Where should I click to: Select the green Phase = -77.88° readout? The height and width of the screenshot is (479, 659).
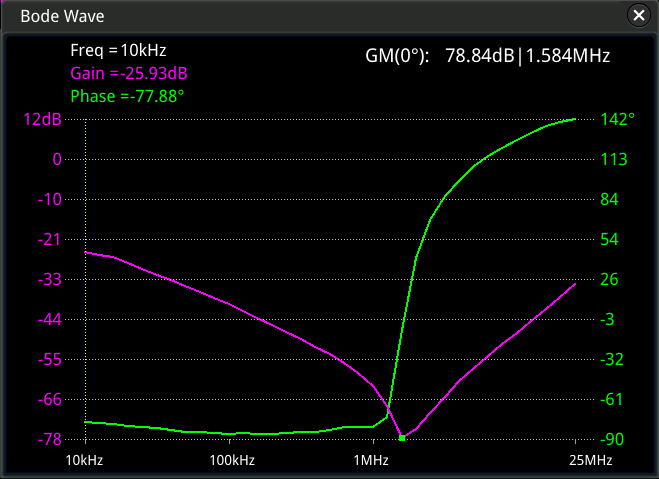coord(127,96)
